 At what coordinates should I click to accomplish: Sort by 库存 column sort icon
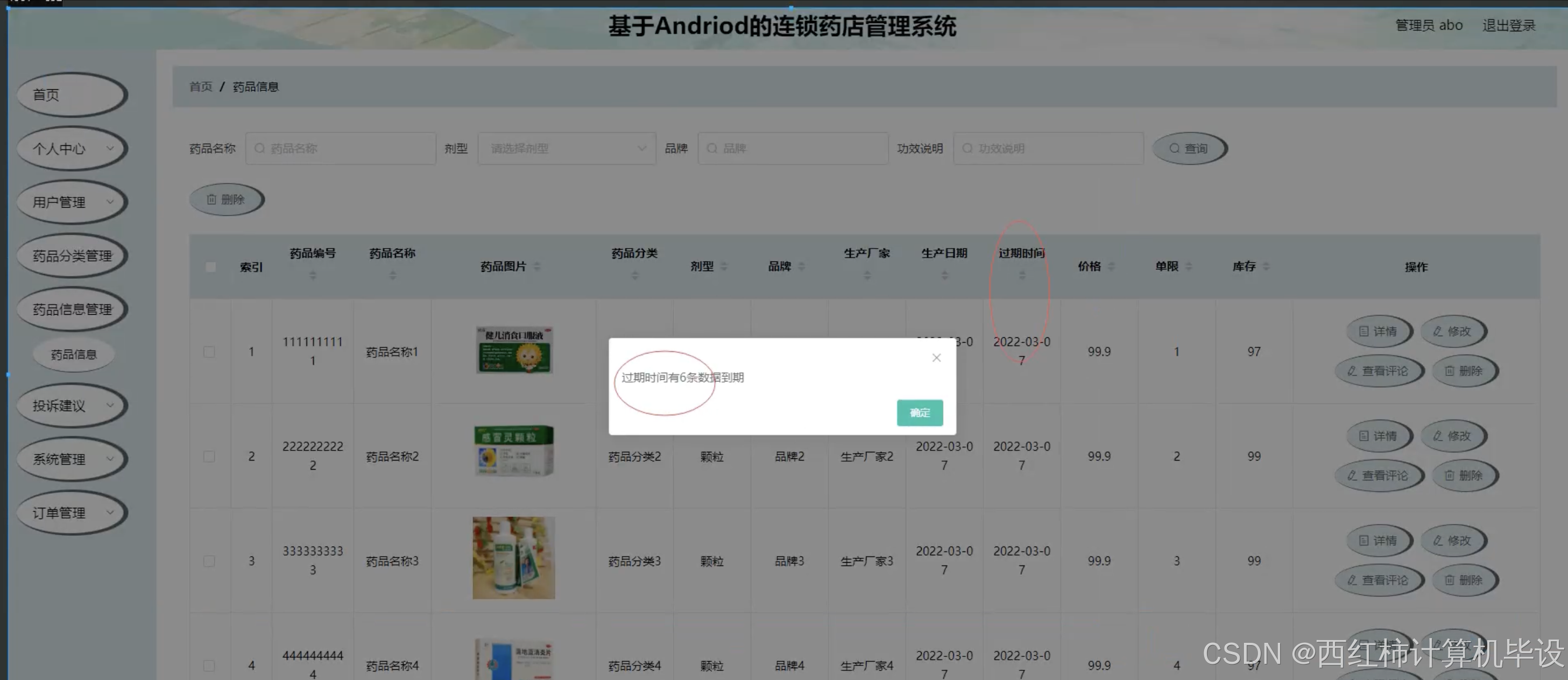coord(1266,266)
